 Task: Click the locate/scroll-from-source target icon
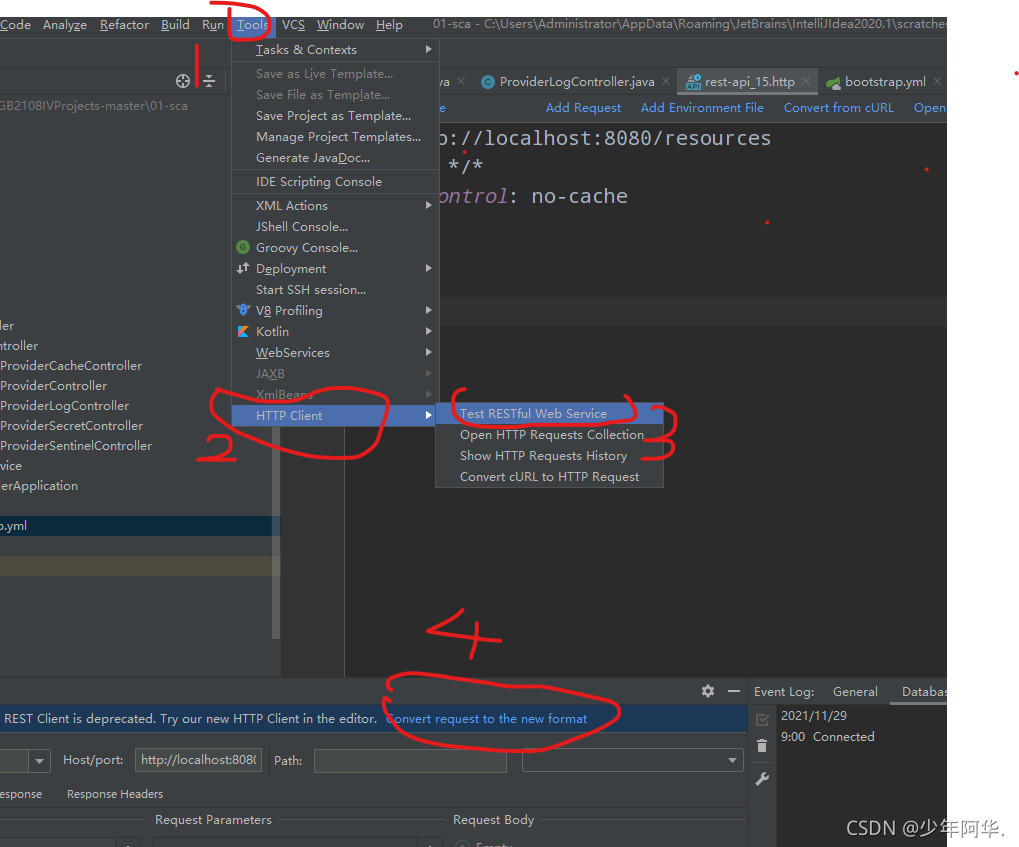[x=183, y=81]
